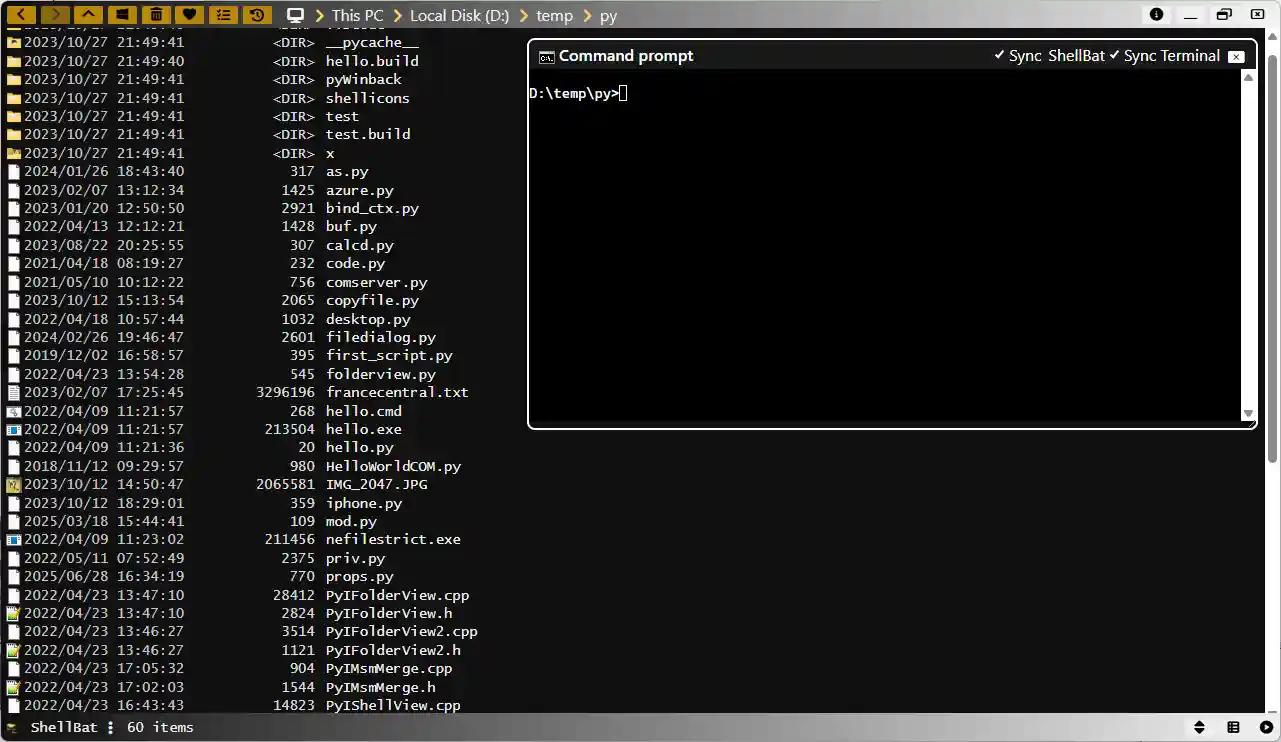Navigate up one folder level
Screen dimensions: 1281x742
tap(88, 14)
